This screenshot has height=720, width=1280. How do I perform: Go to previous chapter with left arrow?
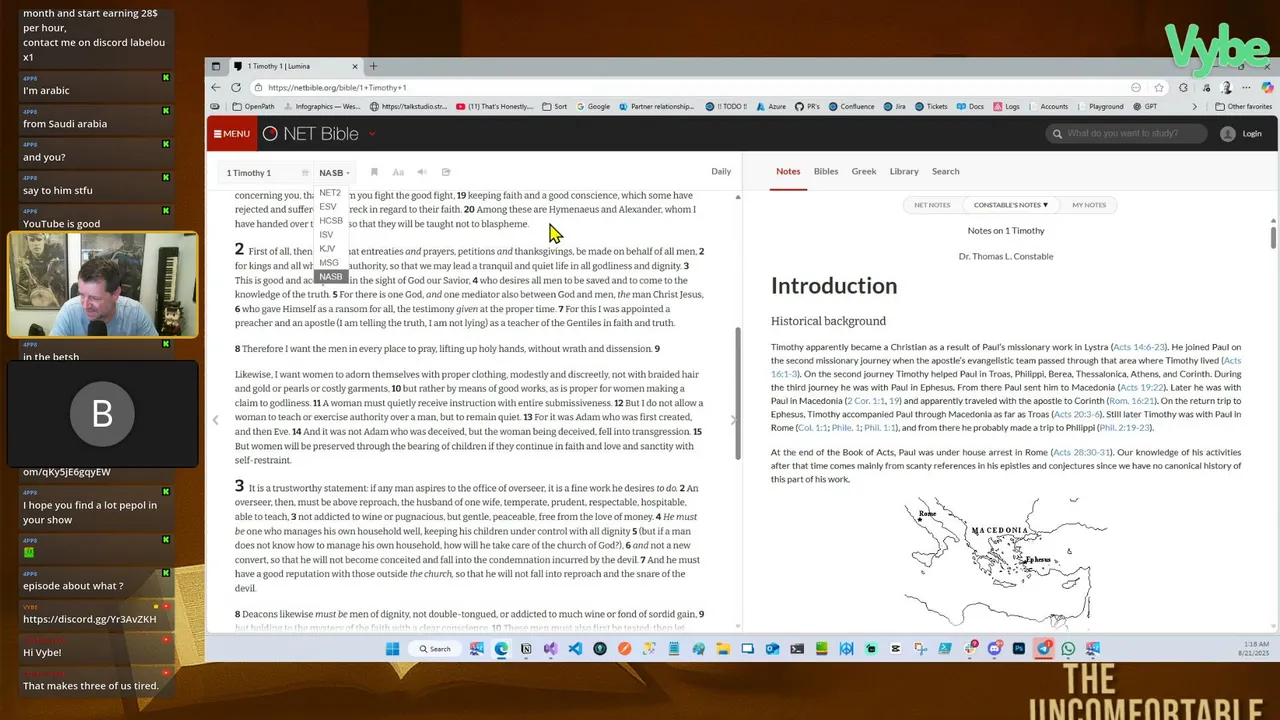[x=215, y=421]
